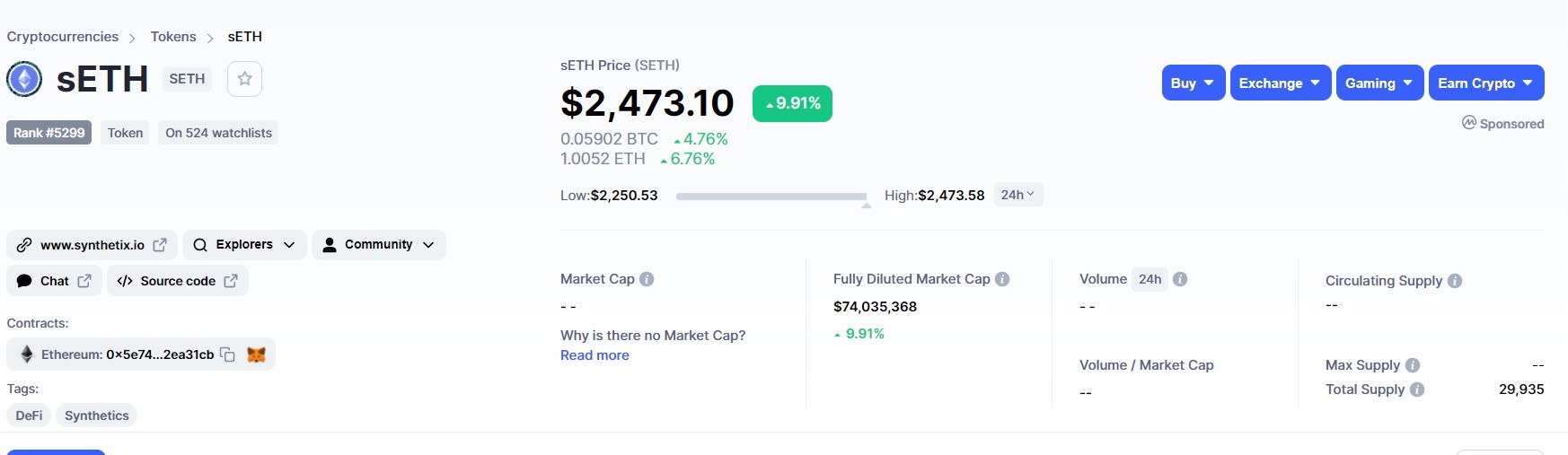Click the SETH ticker label
Viewport: 1568px width, 455px height.
point(187,79)
